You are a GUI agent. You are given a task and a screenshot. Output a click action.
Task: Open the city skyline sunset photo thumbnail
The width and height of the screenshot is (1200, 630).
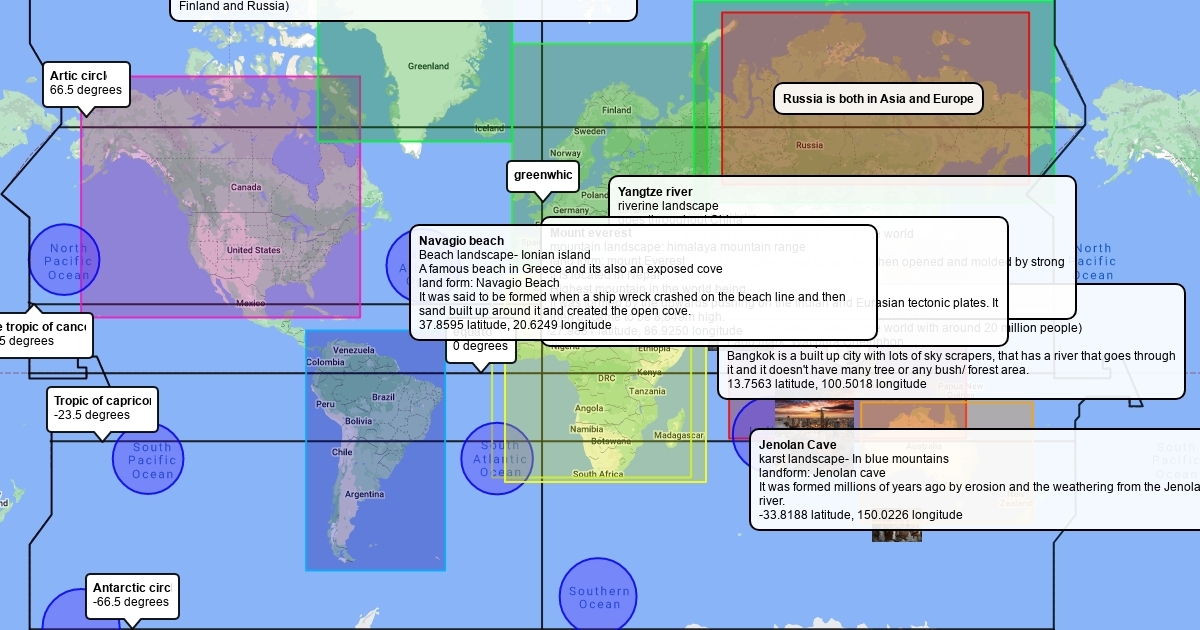(814, 413)
